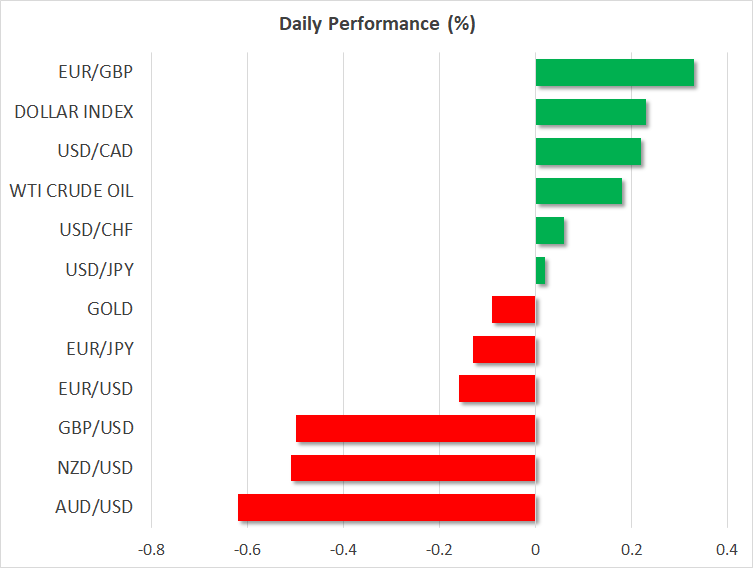Select the small green USD/CHF bar
This screenshot has height=568, width=753.
click(550, 230)
